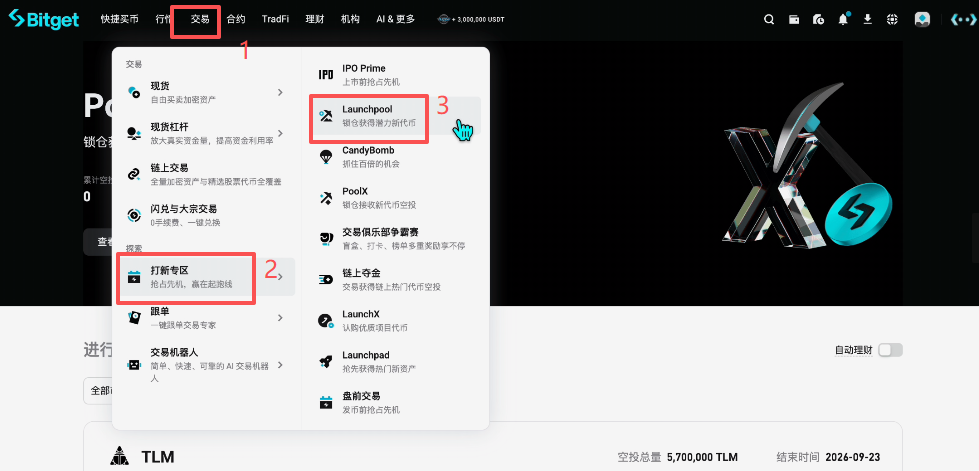The height and width of the screenshot is (471, 979).
Task: Open the 机构 menu
Action: pos(350,19)
